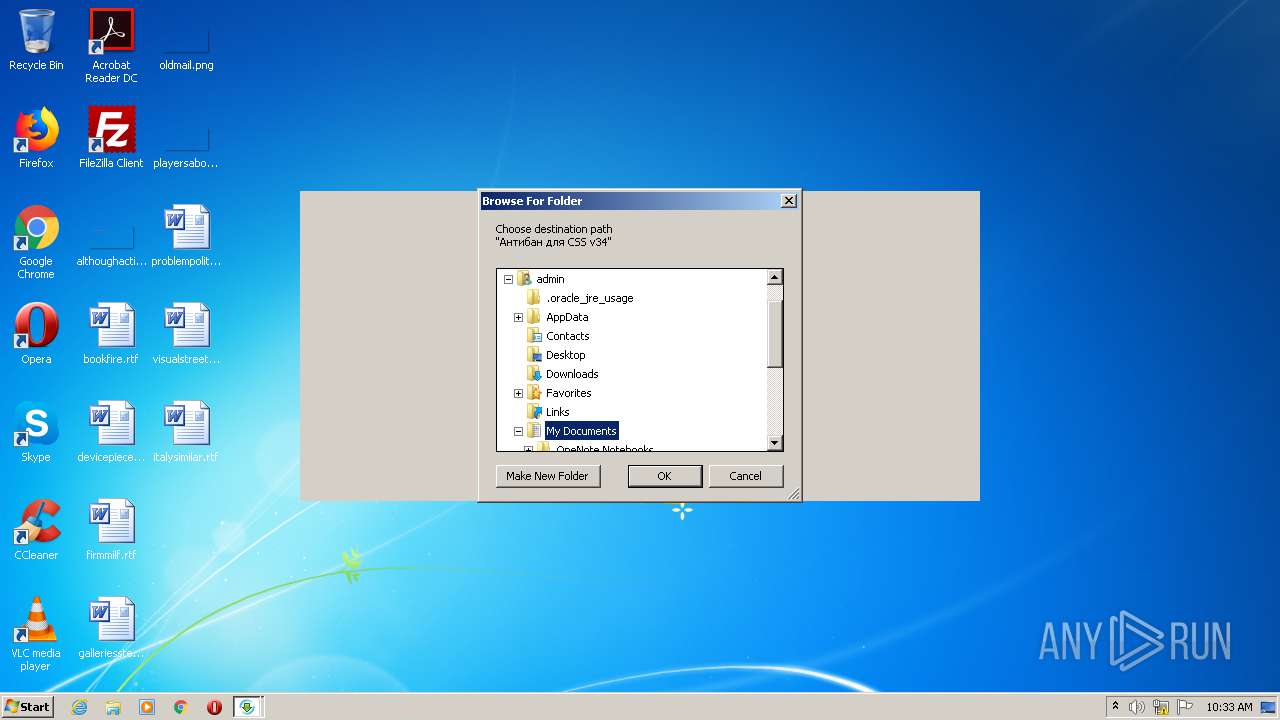Select the Favorites folder
The width and height of the screenshot is (1280, 720).
pyautogui.click(x=568, y=393)
